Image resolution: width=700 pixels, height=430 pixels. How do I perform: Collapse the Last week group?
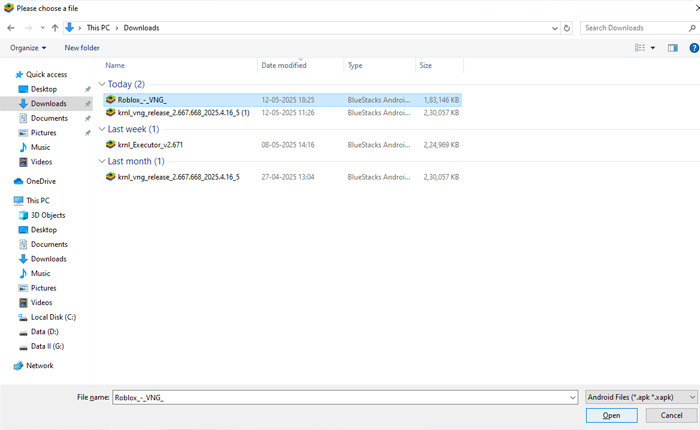tap(102, 129)
